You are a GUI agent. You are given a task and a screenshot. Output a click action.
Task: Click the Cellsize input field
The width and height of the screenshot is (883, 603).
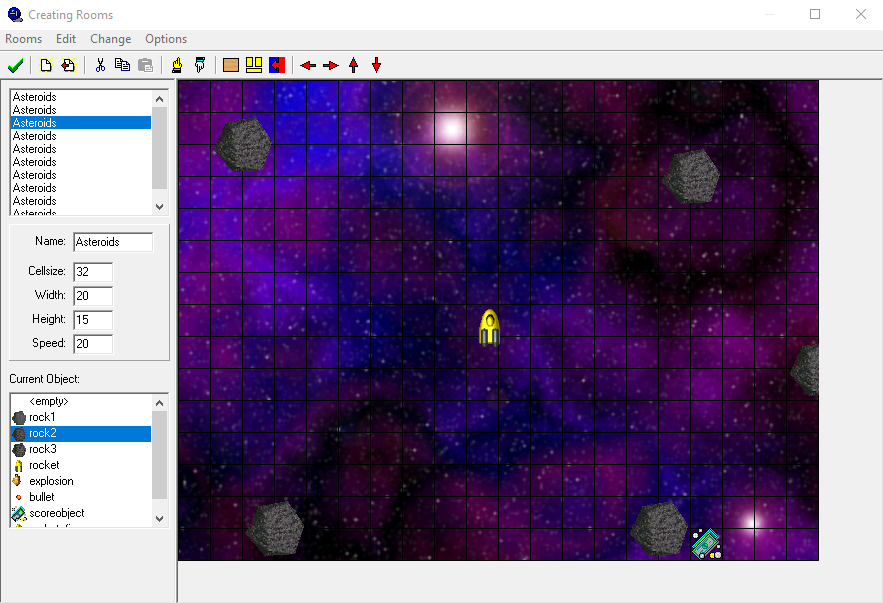click(93, 272)
